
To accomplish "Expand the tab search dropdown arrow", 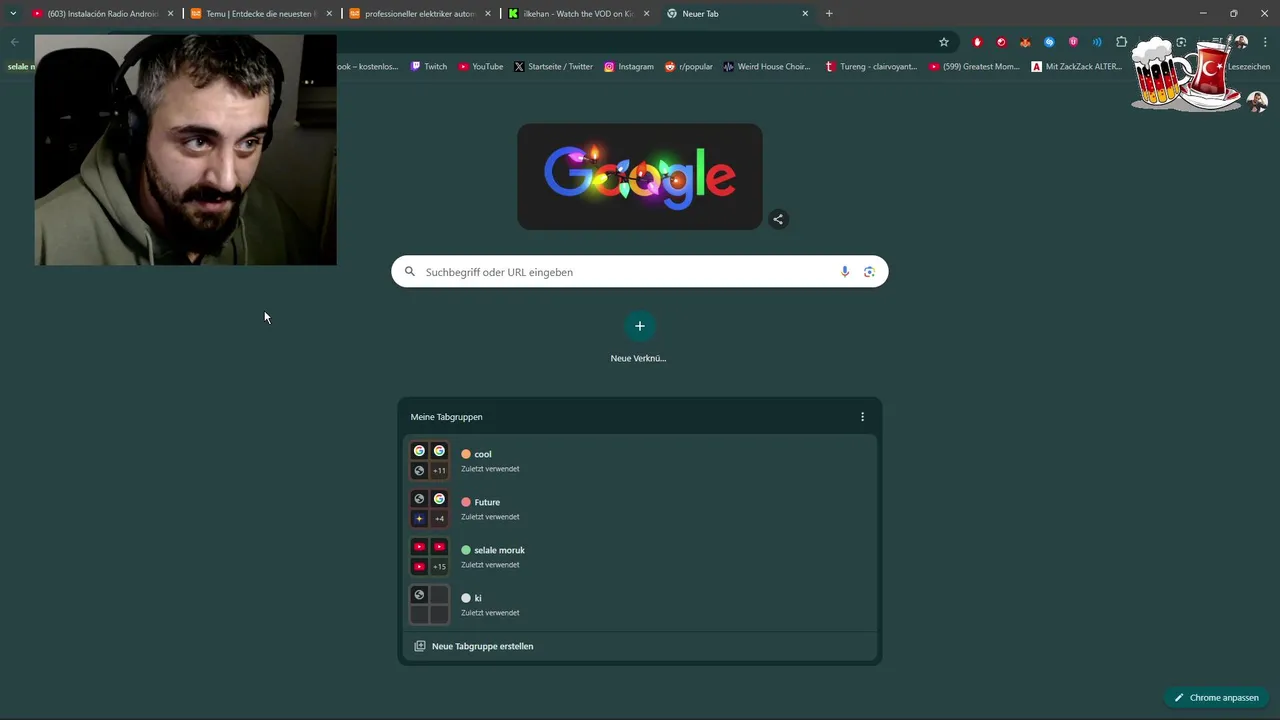I will (13, 13).
